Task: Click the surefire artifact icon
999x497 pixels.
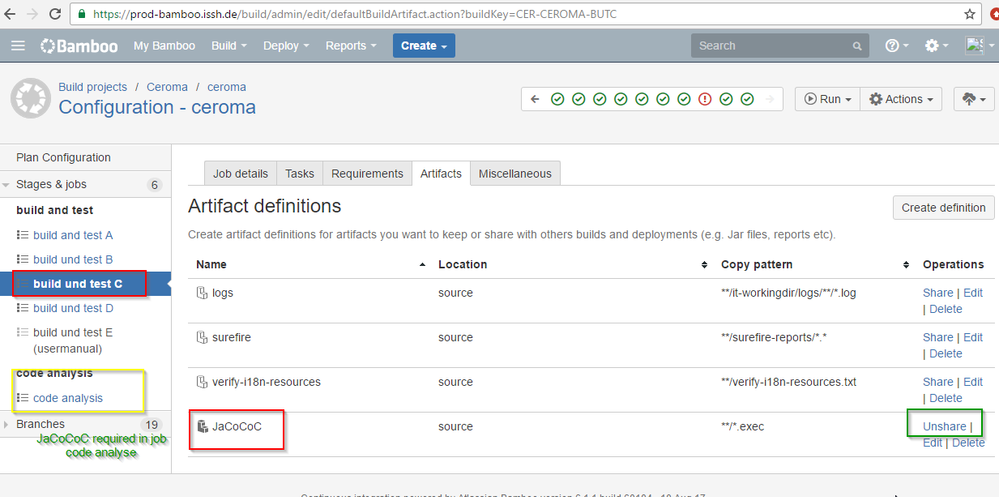Action: pos(202,338)
